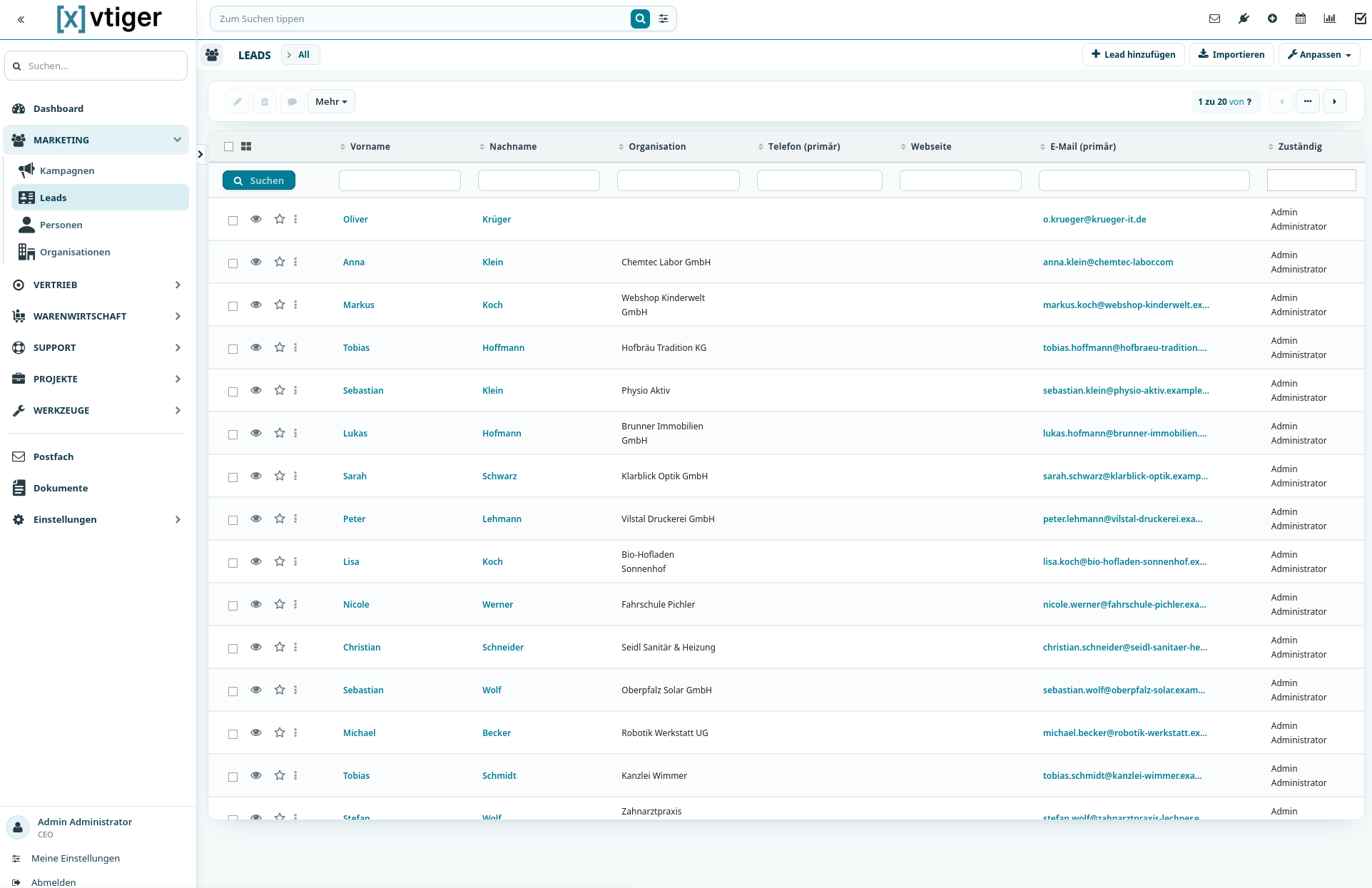Open the Mehr dropdown

point(331,101)
